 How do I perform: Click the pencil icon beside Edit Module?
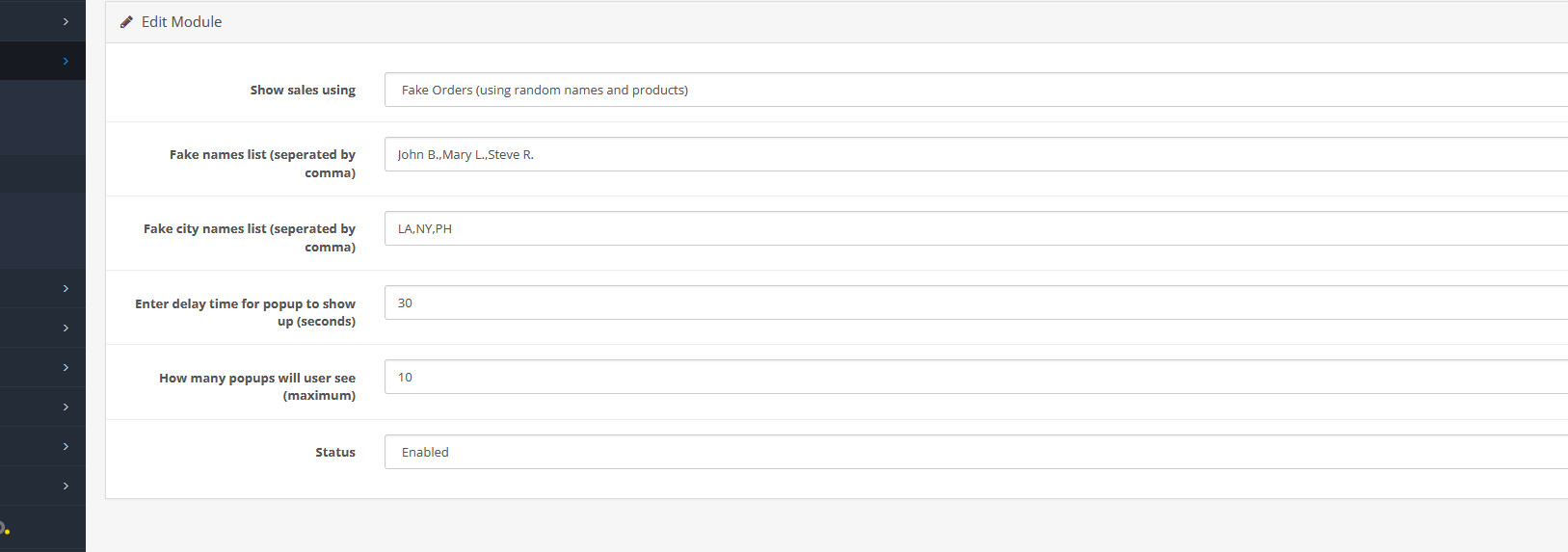coord(126,22)
